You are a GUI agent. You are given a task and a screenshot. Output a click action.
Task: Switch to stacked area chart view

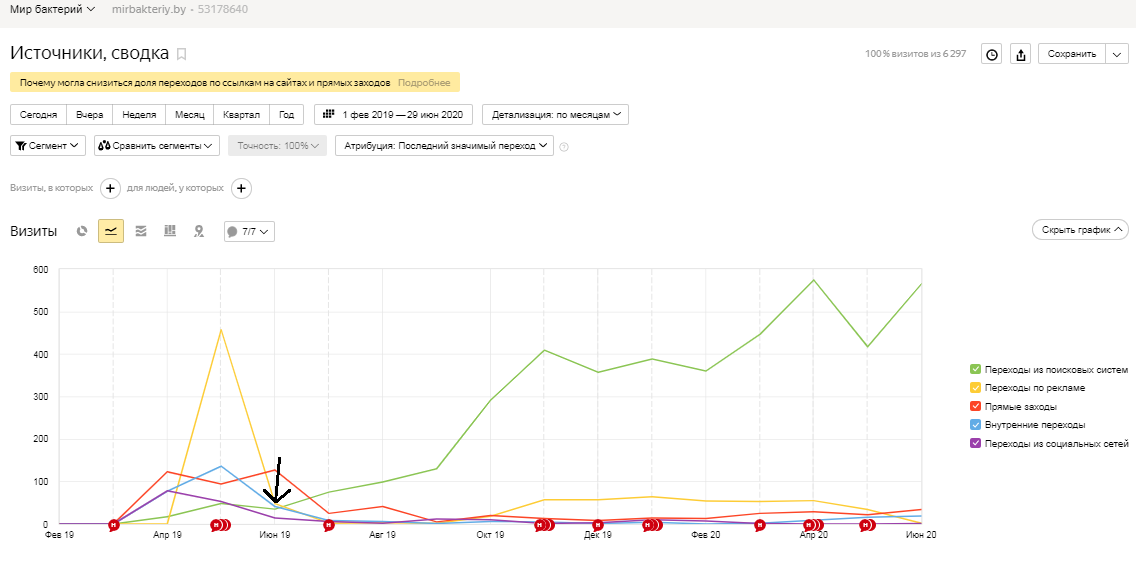tap(141, 231)
